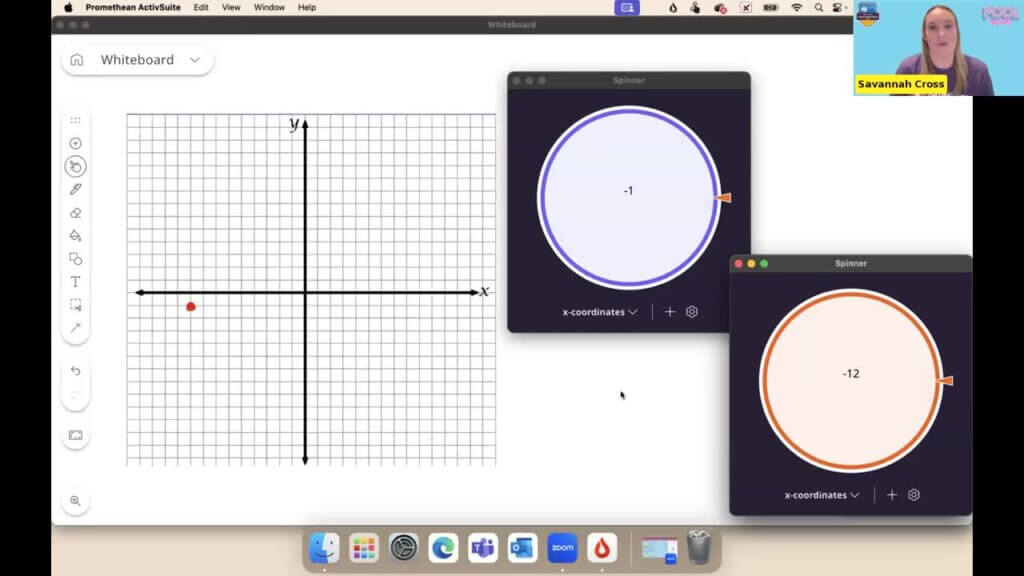Select the Pen tool in whiteboard toolbar

[75, 190]
